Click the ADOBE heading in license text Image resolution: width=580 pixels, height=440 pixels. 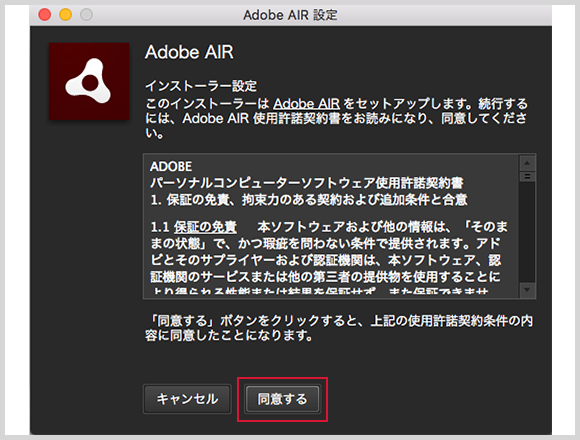[x=171, y=166]
